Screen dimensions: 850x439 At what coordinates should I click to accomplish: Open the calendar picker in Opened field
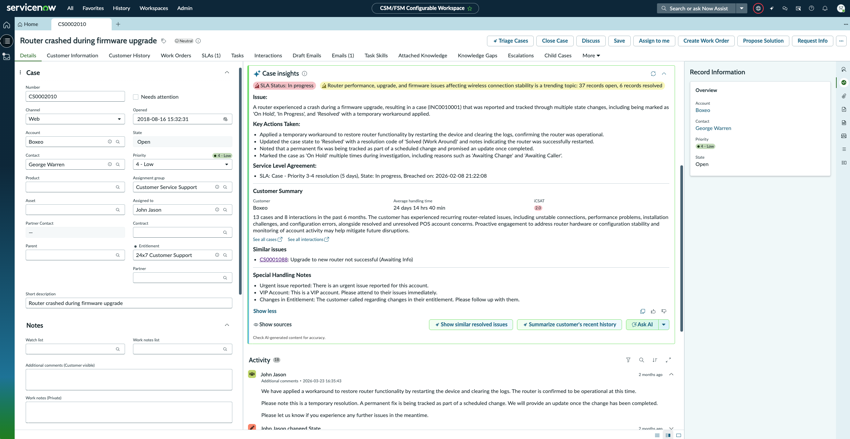click(x=226, y=119)
